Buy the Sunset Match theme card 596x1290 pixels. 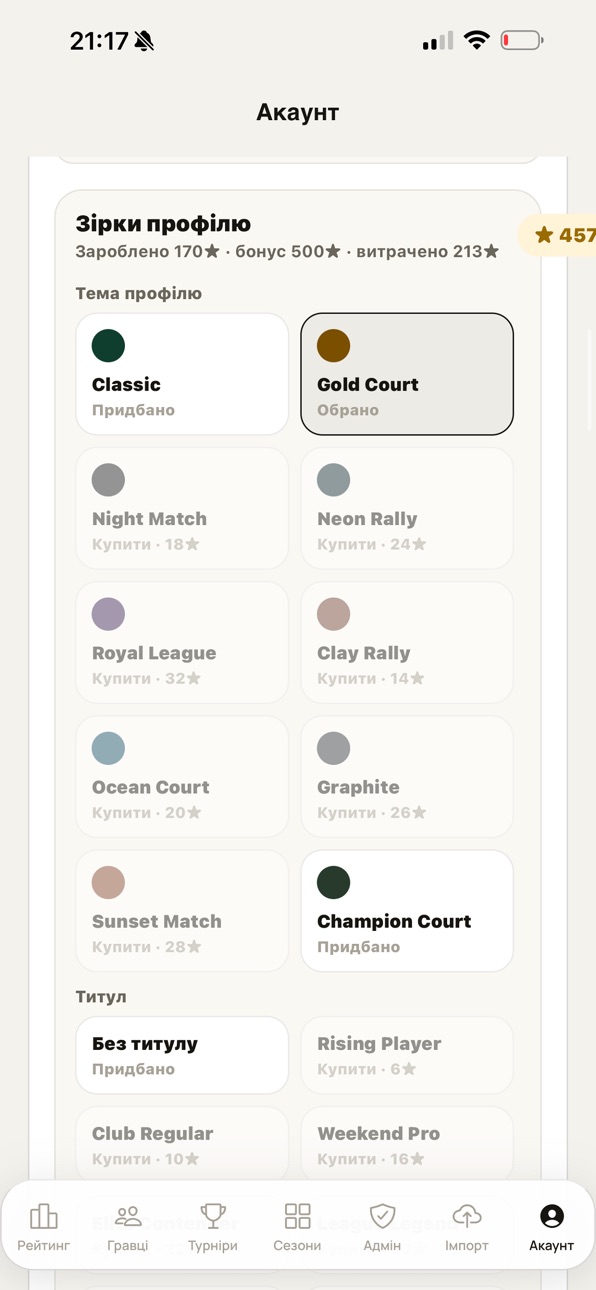pyautogui.click(x=182, y=911)
